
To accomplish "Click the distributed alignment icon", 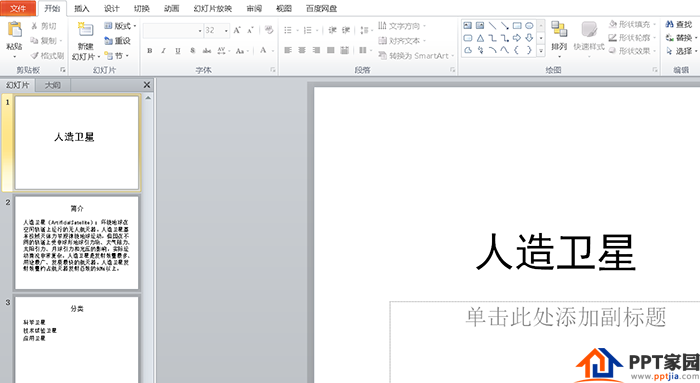I will pyautogui.click(x=345, y=50).
